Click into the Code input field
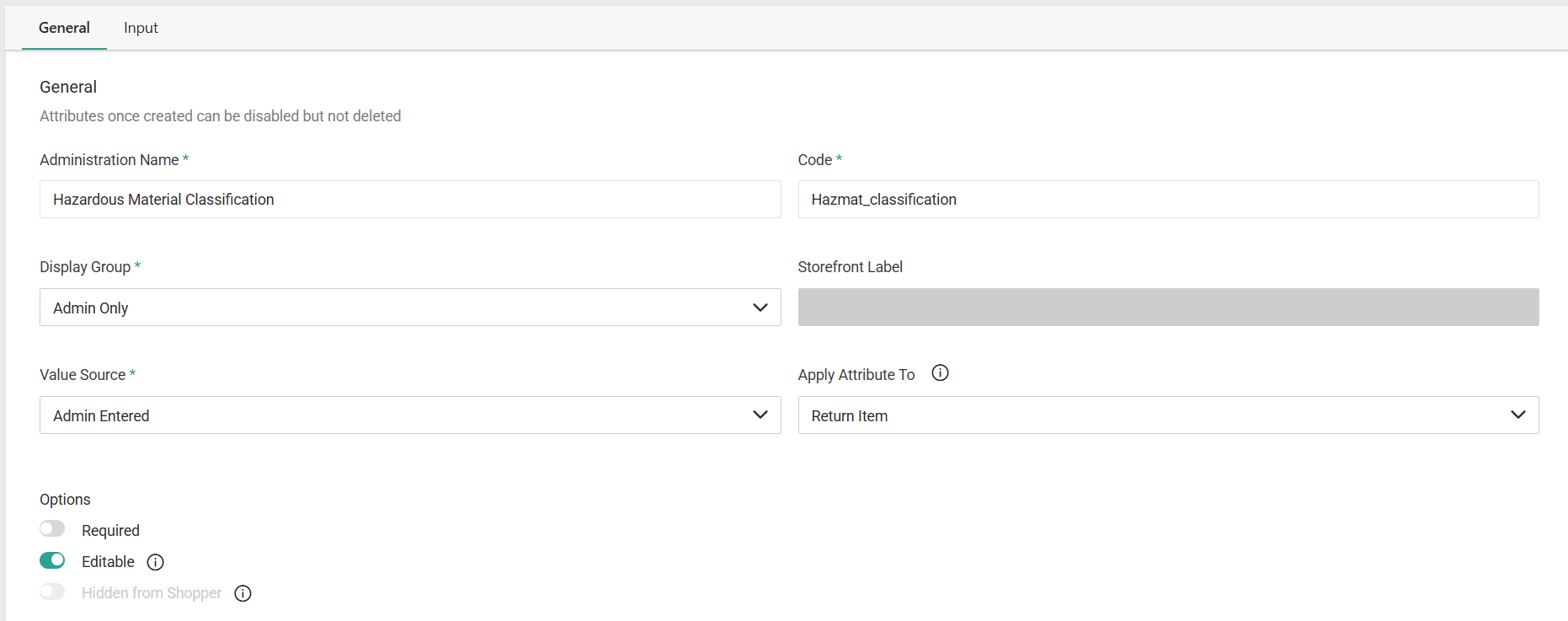 1167,200
